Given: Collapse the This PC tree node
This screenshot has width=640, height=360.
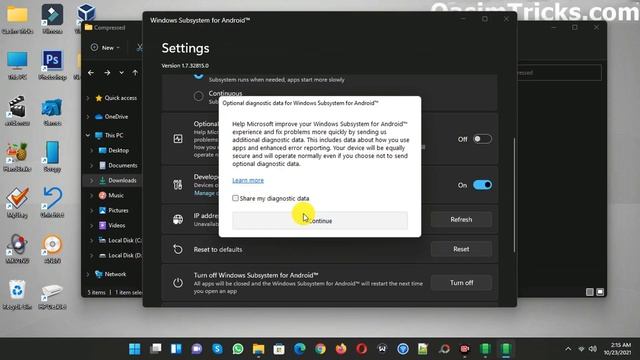Looking at the screenshot, I should pyautogui.click(x=88, y=135).
